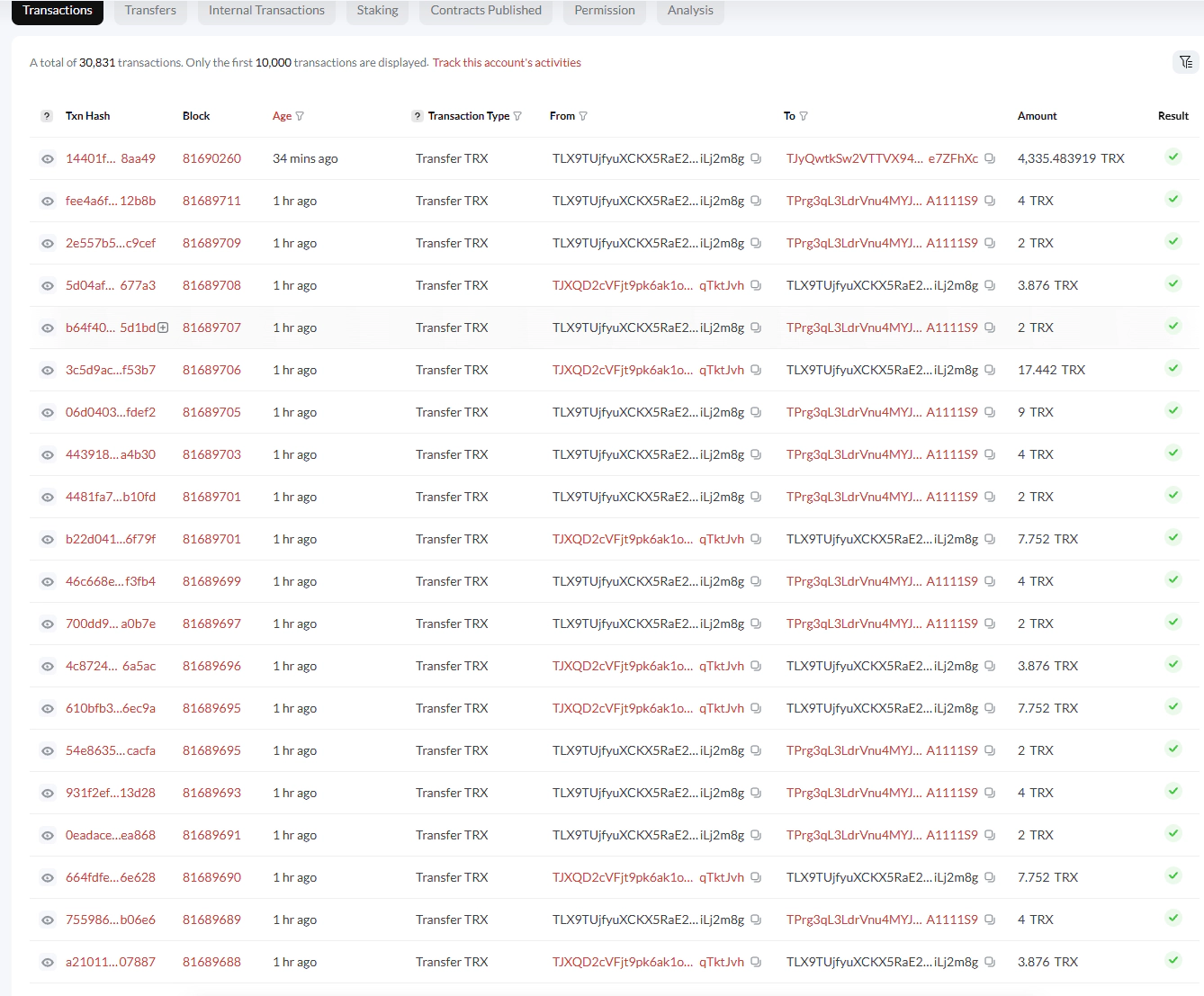The width and height of the screenshot is (1204, 996).
Task: Click the help icon beside Transaction Type header
Action: (x=418, y=116)
